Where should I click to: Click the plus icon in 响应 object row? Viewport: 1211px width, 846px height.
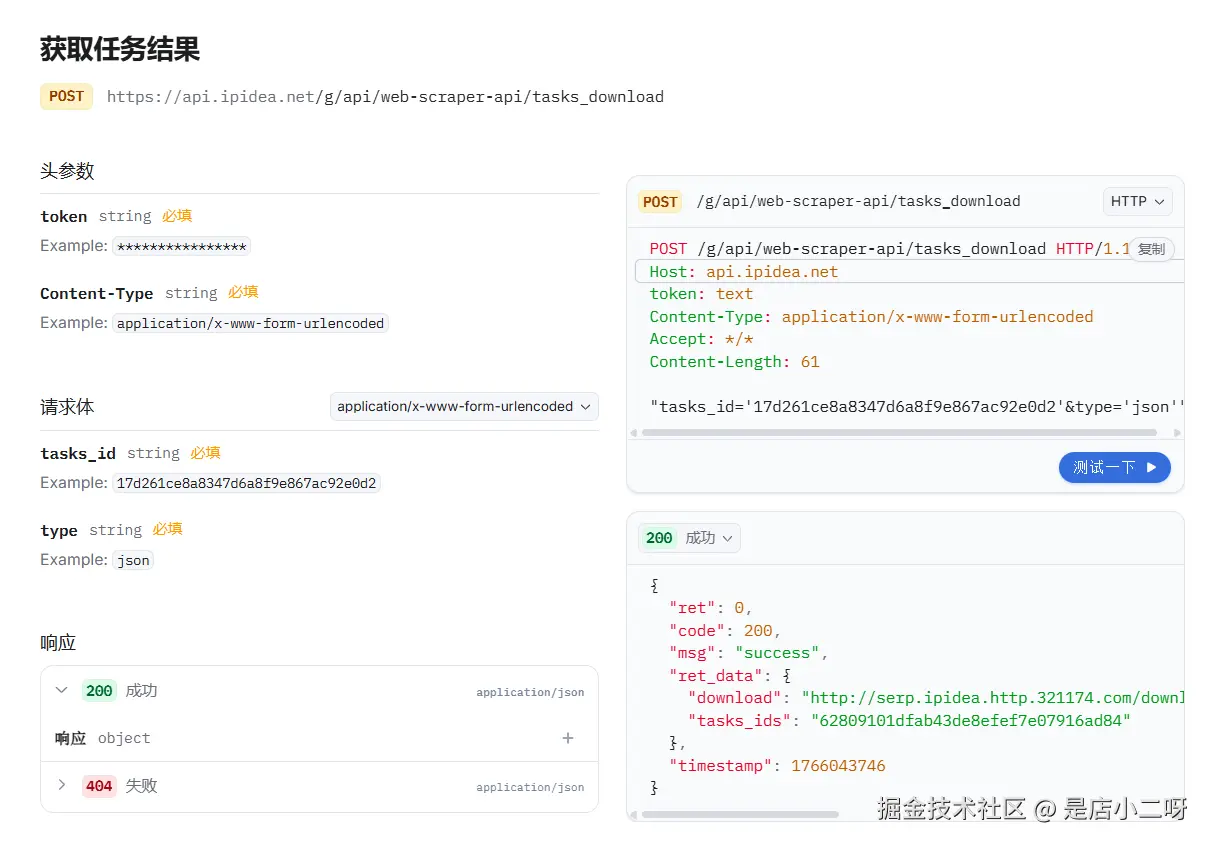pos(568,738)
